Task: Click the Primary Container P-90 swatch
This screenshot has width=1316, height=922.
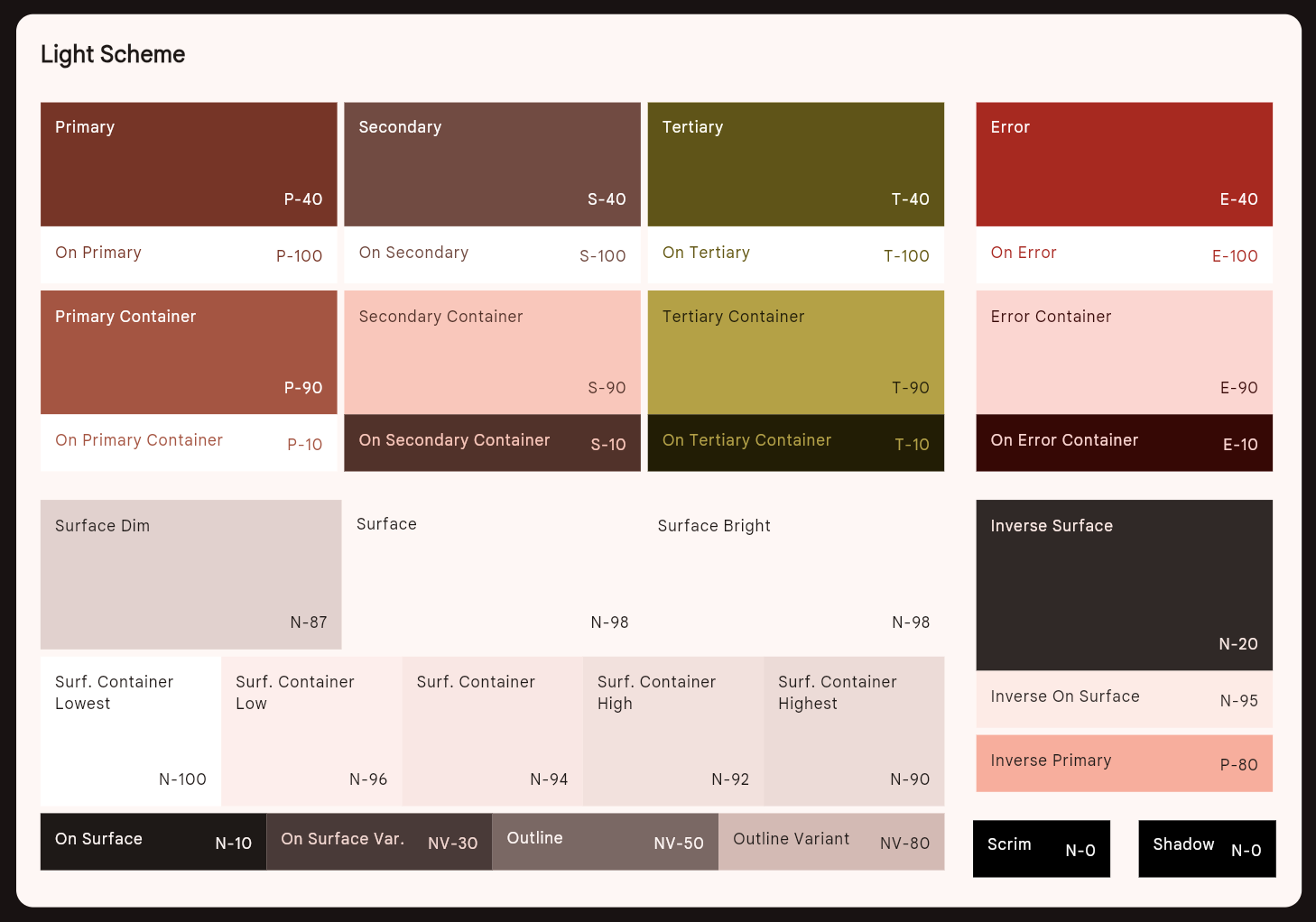Action: tap(189, 352)
